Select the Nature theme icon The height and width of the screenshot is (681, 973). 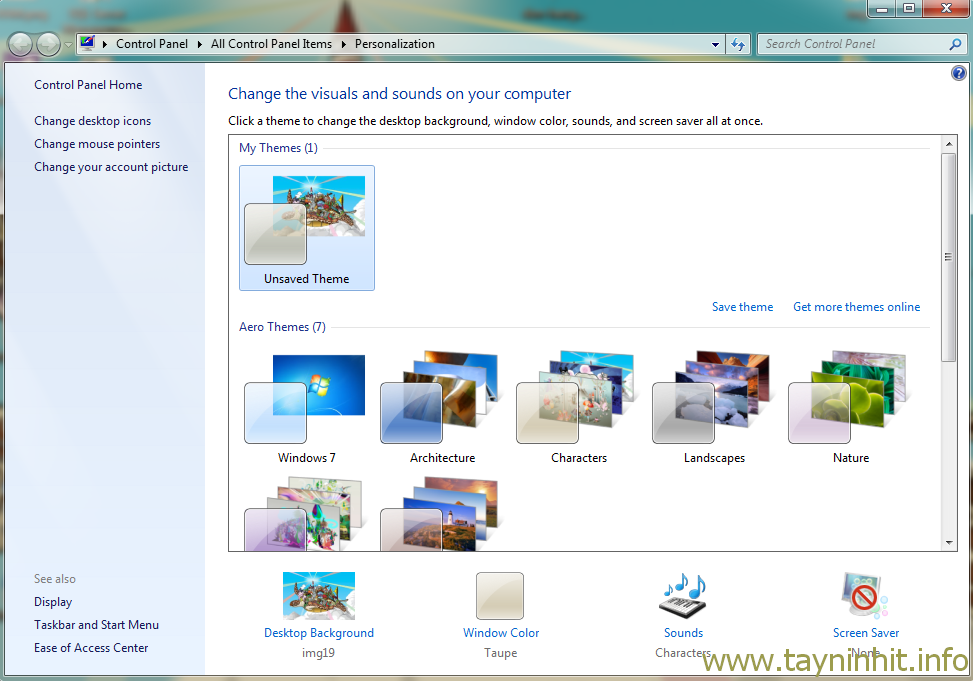click(x=850, y=399)
